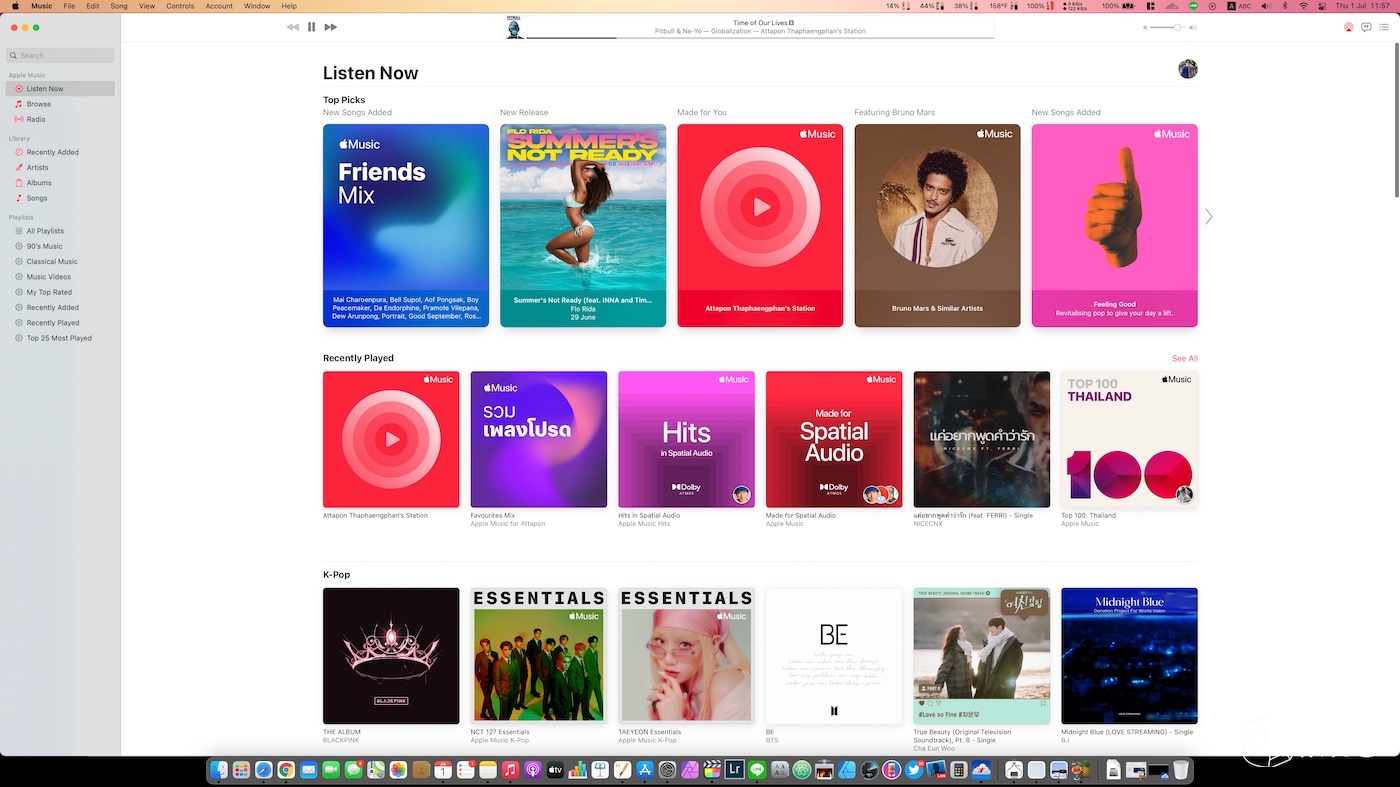Click inside the Search field
Viewport: 1400px width, 787px height.
click(x=62, y=56)
